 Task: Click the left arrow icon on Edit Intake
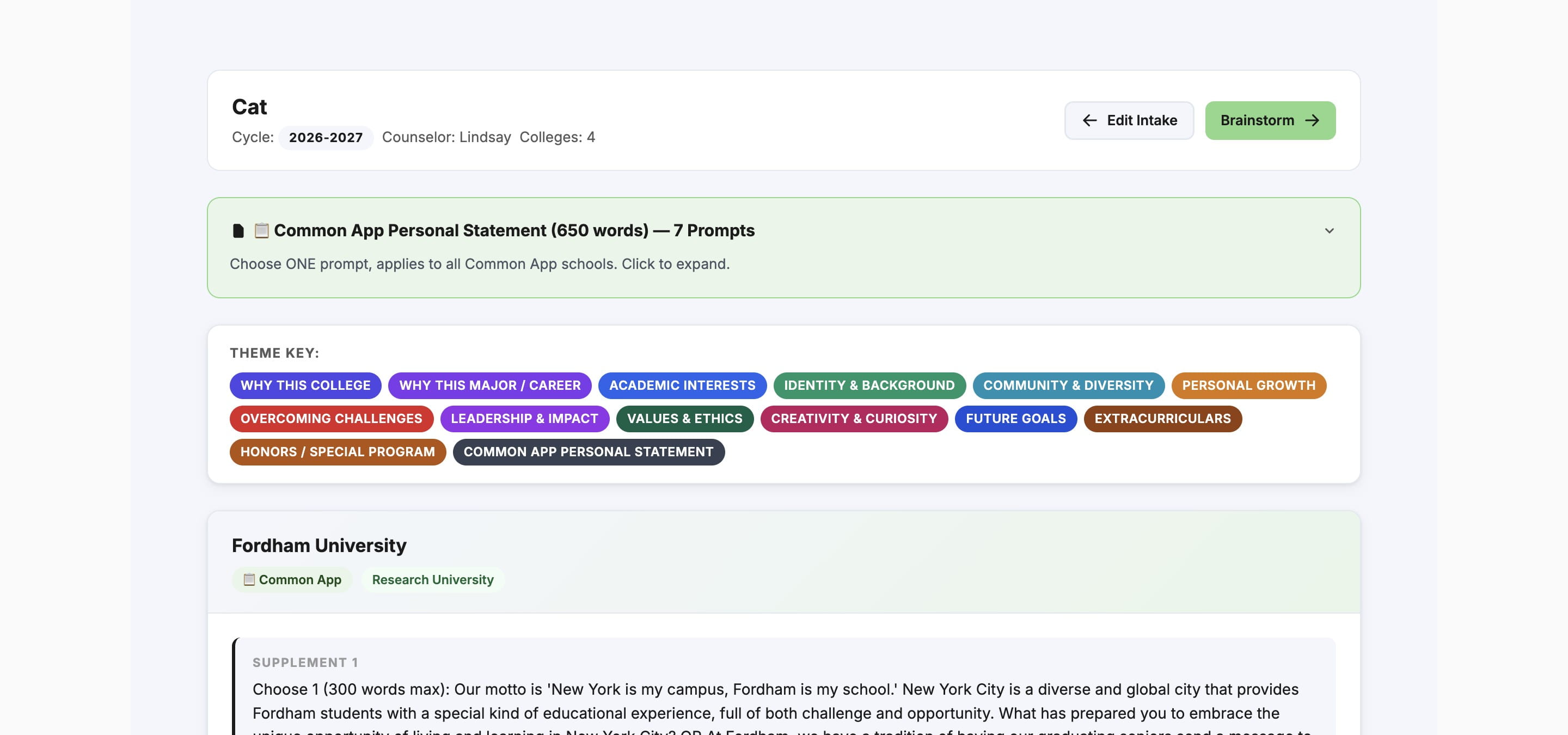[x=1089, y=120]
